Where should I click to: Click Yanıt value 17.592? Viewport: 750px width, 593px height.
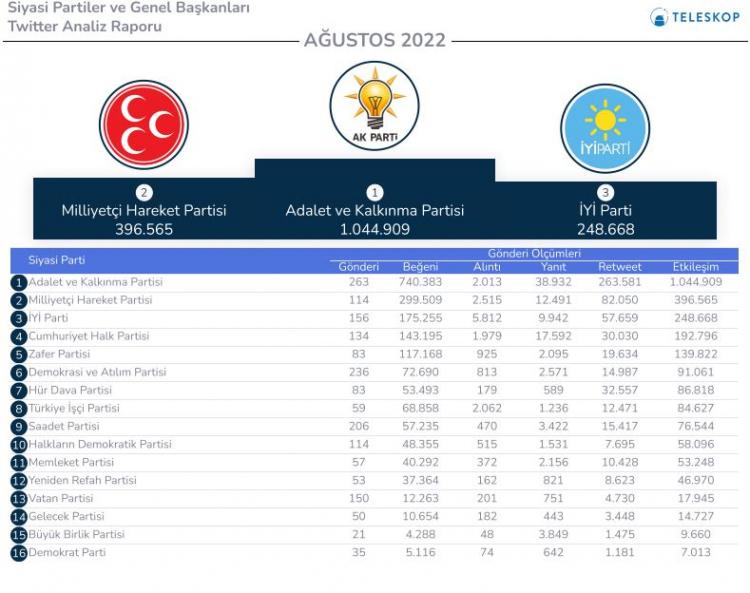pos(553,336)
